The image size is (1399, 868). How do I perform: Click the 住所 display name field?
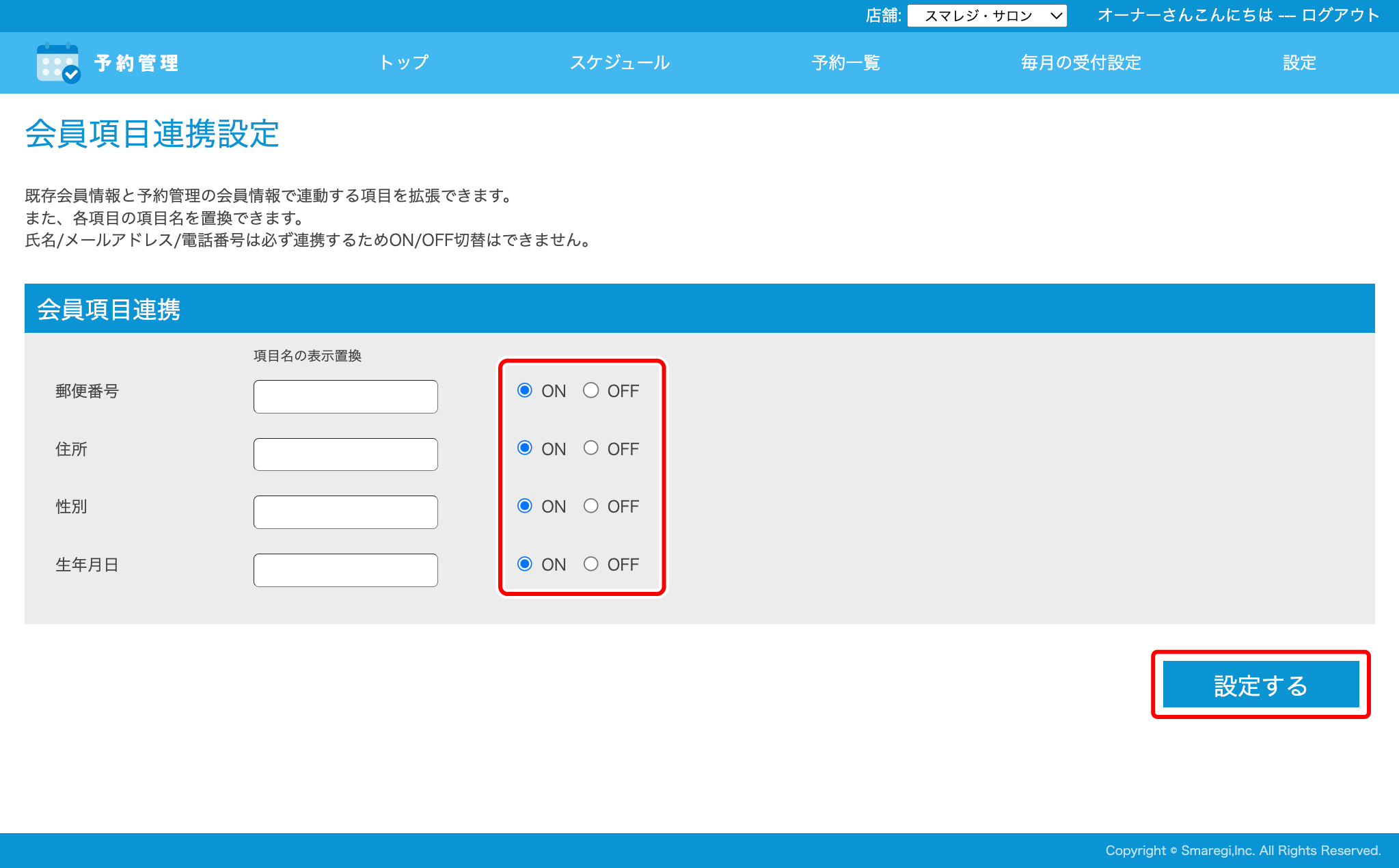(345, 455)
